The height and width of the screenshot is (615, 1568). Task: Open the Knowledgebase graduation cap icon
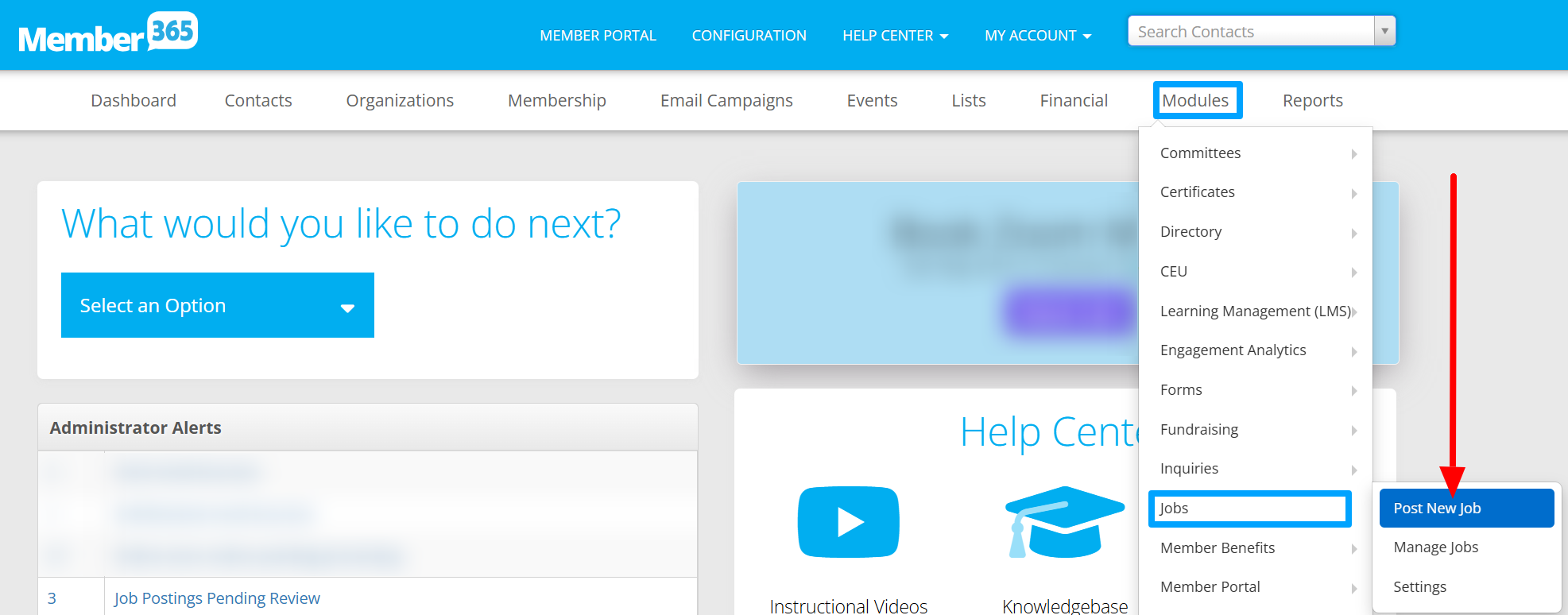pyautogui.click(x=1065, y=522)
